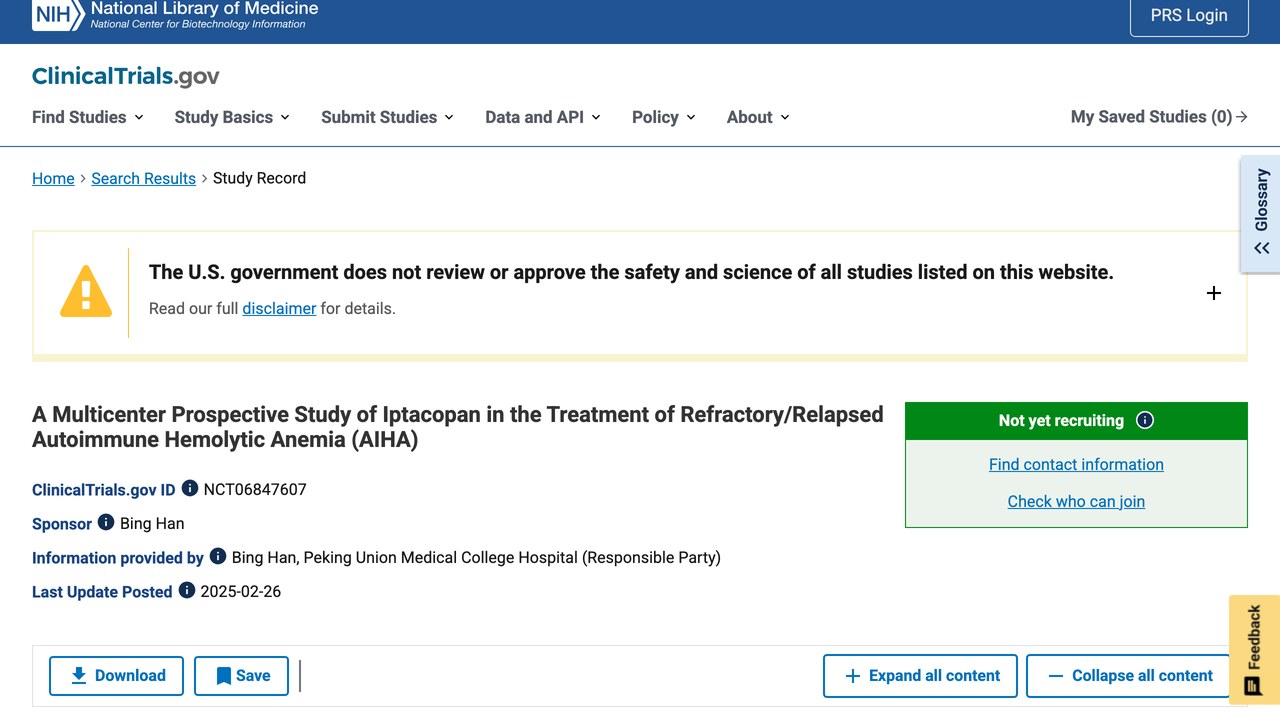
Task: Click Collapse all content button
Action: pyautogui.click(x=1128, y=676)
